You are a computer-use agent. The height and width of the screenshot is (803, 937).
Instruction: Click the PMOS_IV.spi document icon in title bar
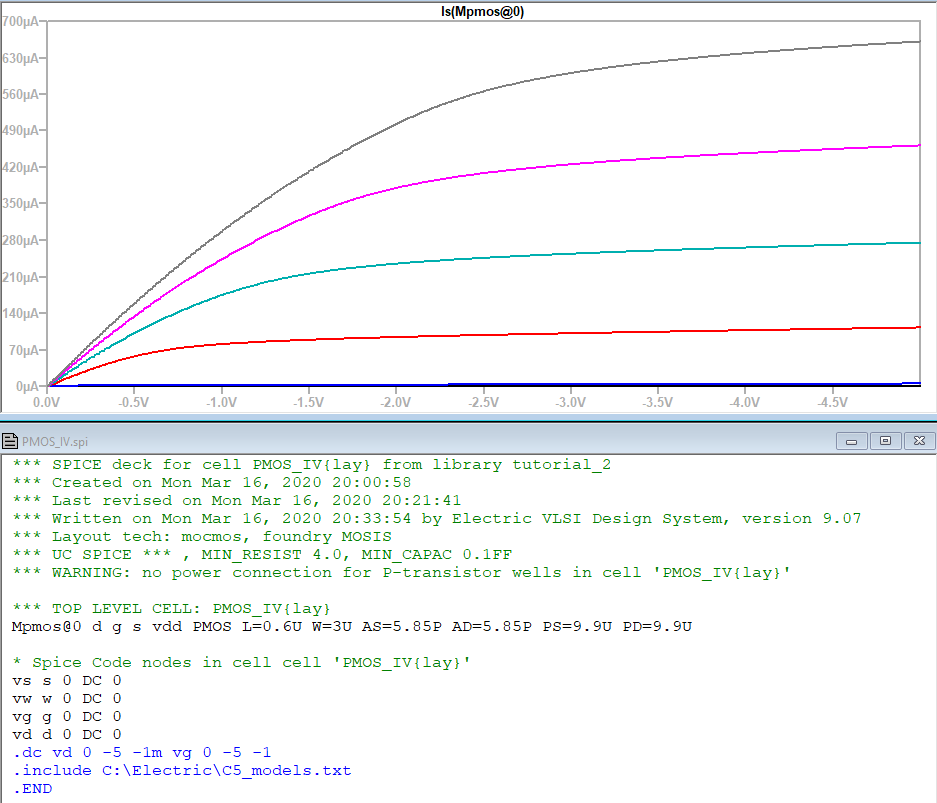tap(10, 440)
